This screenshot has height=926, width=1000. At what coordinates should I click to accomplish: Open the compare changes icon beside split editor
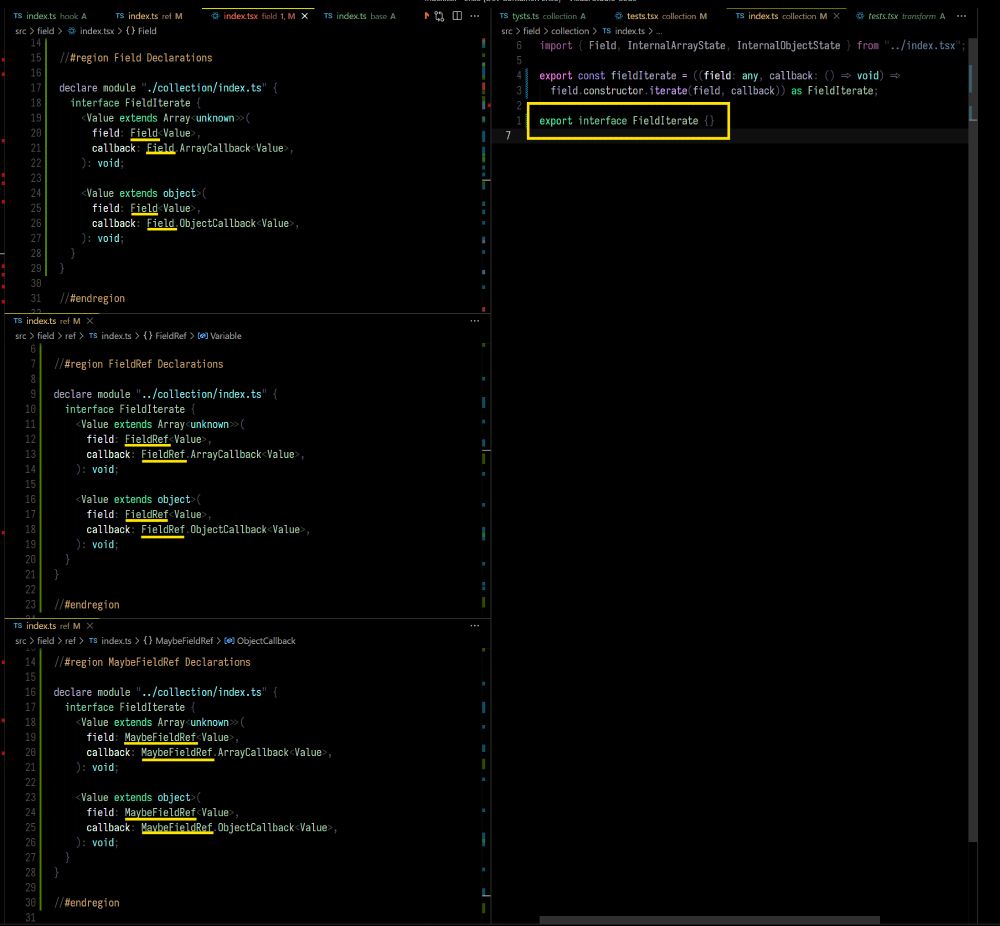click(439, 16)
